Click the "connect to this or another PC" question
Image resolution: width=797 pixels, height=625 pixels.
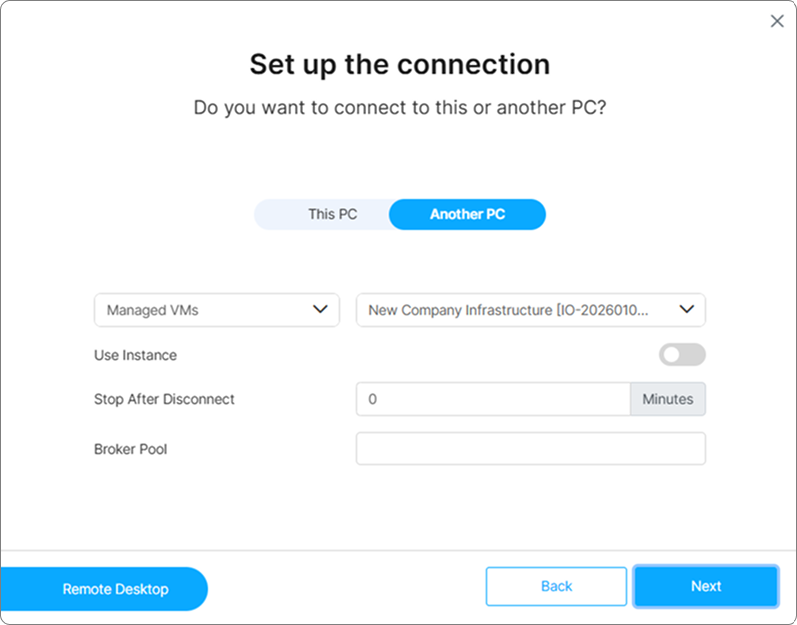pyautogui.click(x=399, y=107)
